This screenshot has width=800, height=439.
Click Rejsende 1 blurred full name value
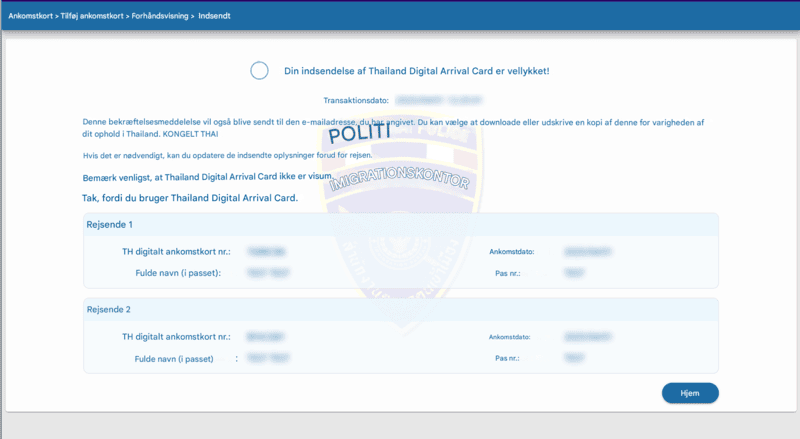coord(268,273)
